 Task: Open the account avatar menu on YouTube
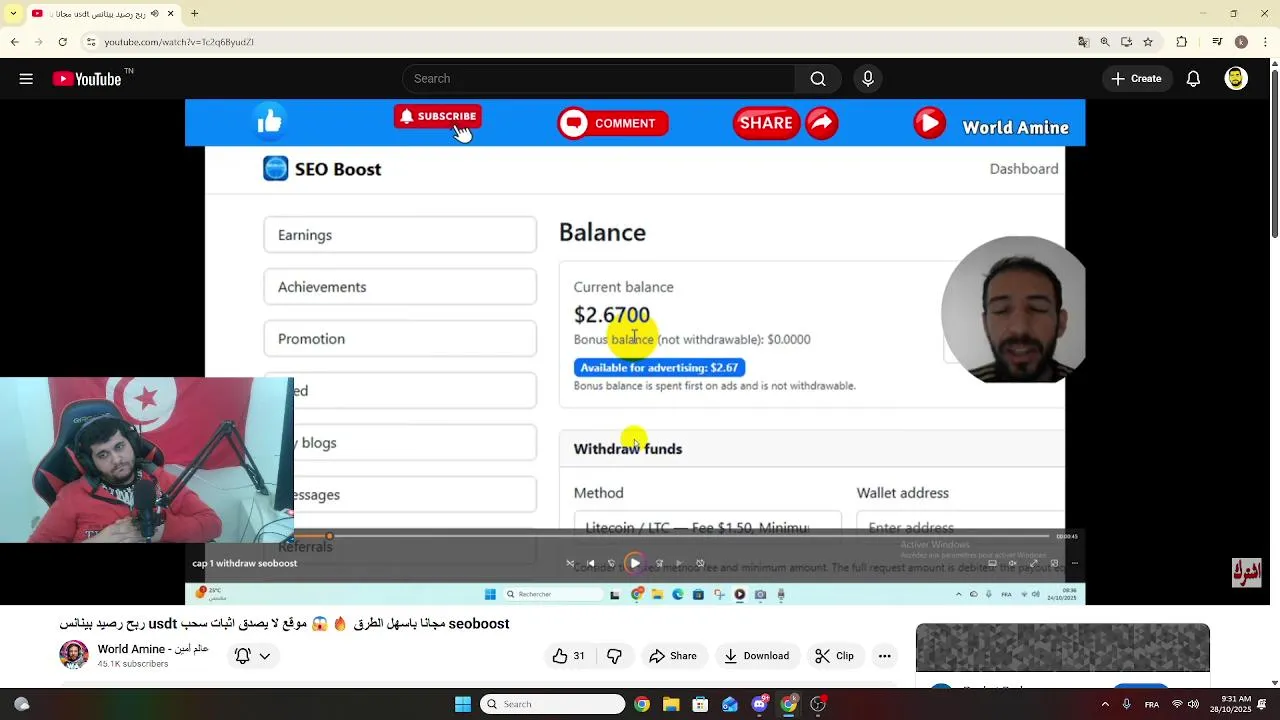(1236, 79)
